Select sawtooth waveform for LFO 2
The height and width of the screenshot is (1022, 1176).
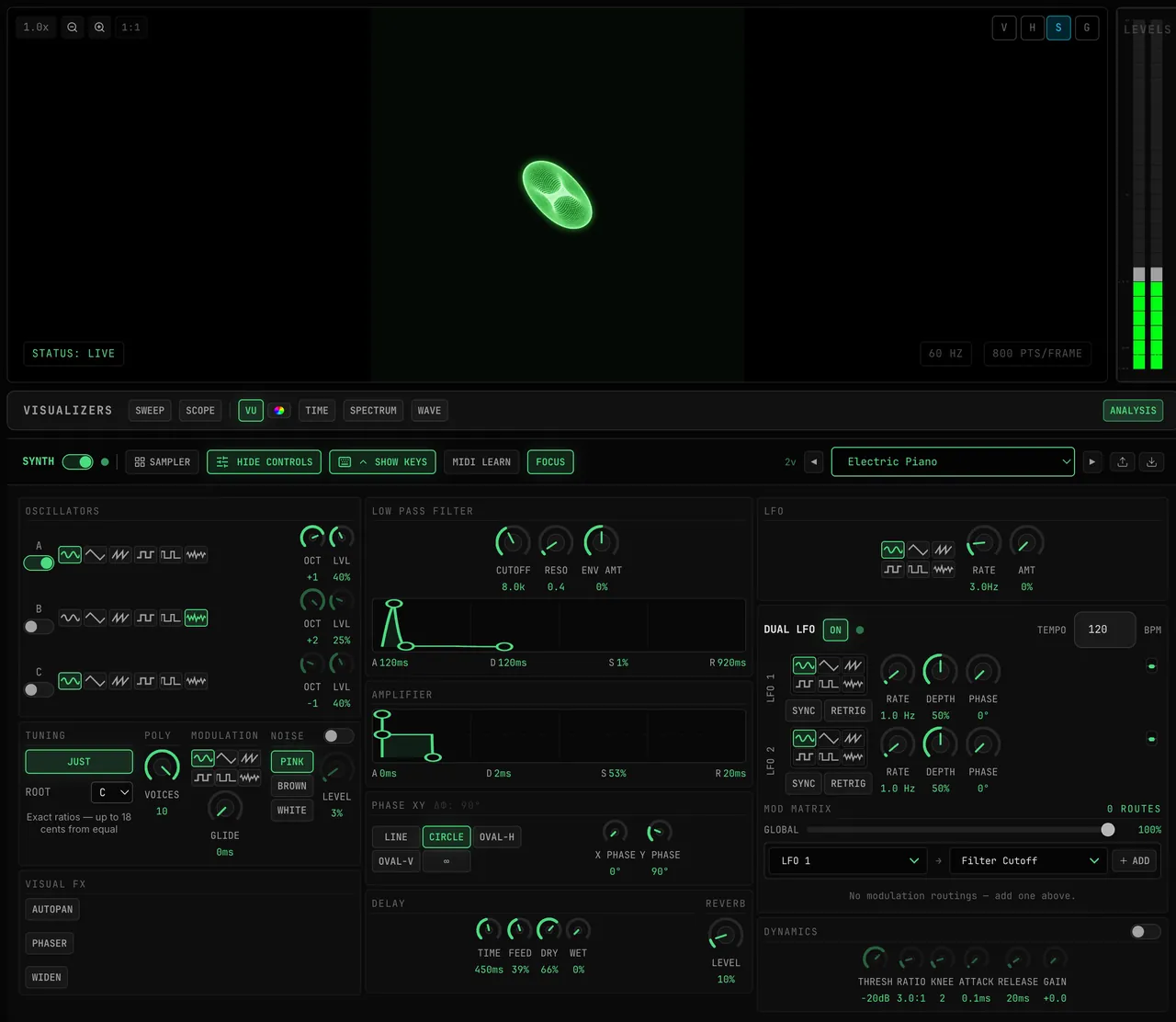(854, 738)
